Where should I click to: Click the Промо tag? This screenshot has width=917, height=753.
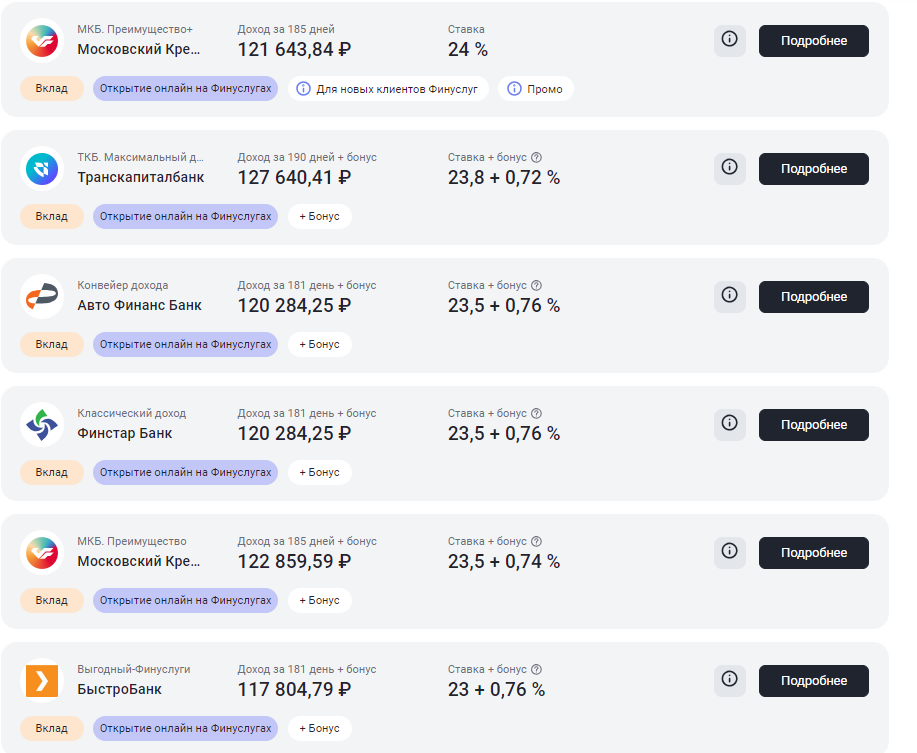coord(535,89)
